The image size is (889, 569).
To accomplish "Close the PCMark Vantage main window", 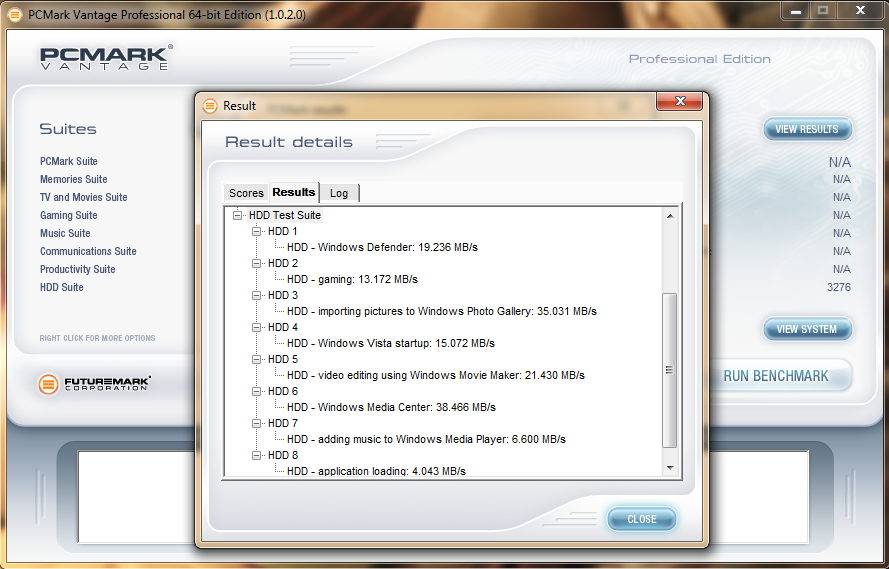I will click(860, 11).
